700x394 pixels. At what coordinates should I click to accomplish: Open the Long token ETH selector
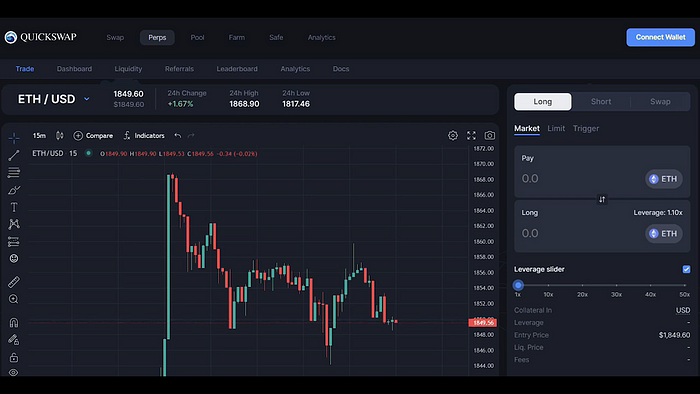pyautogui.click(x=663, y=233)
